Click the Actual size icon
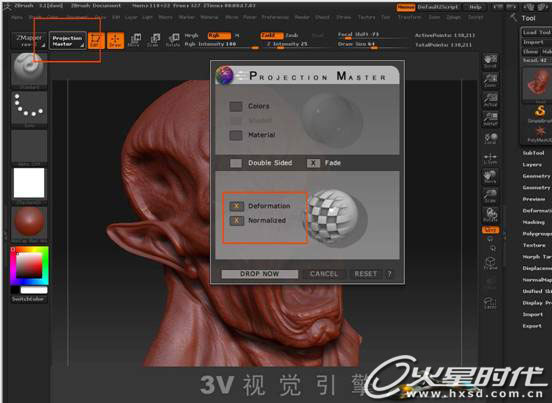Image resolution: width=552 pixels, height=403 pixels. point(490,100)
